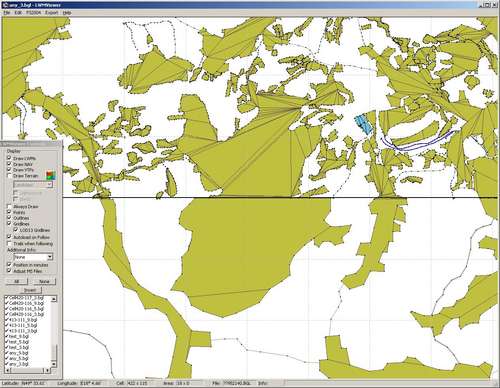This screenshot has width=500, height=388.
Task: Open the Additional Info dropdown
Action: (33, 257)
